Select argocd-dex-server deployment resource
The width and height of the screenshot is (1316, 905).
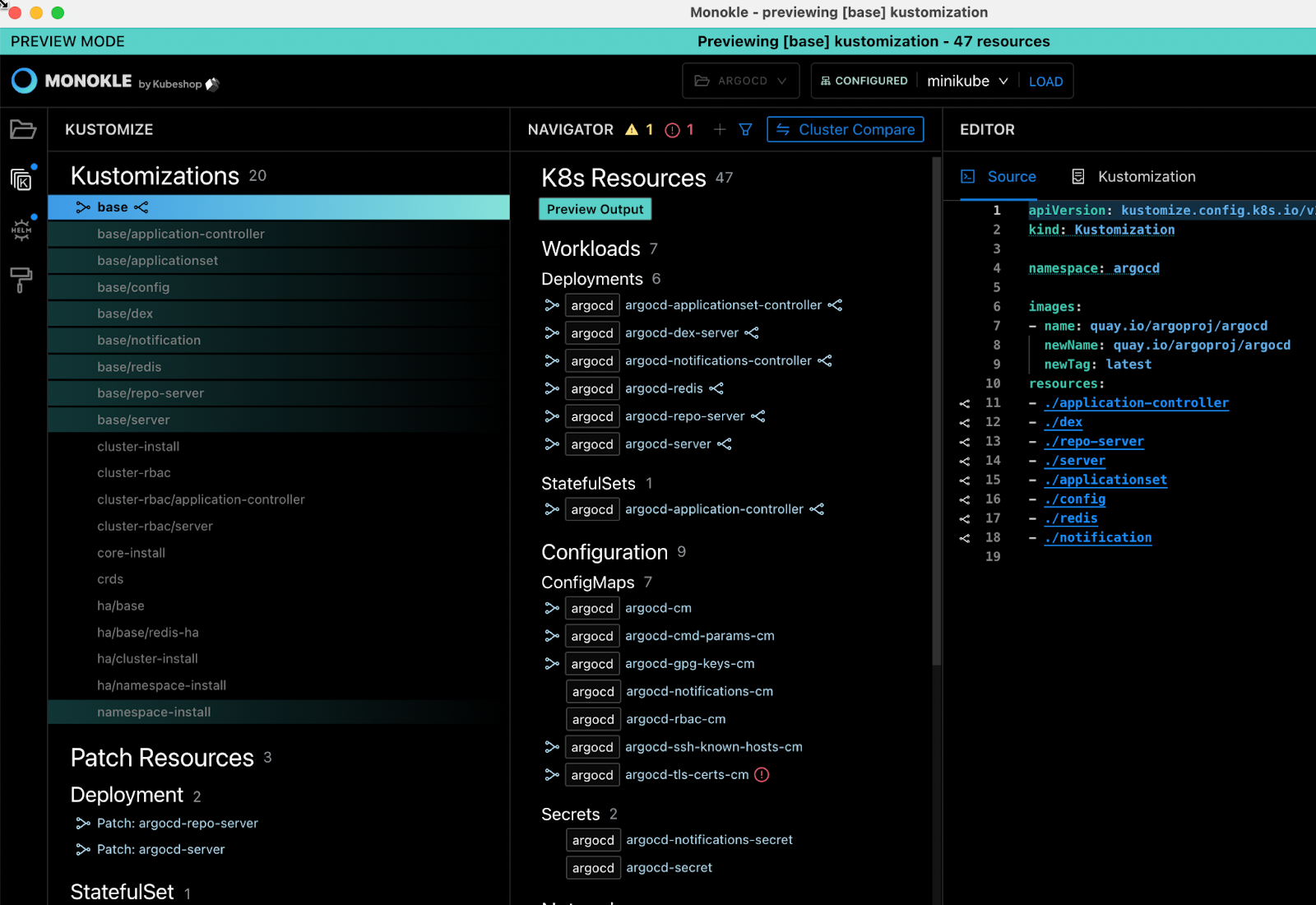(682, 333)
